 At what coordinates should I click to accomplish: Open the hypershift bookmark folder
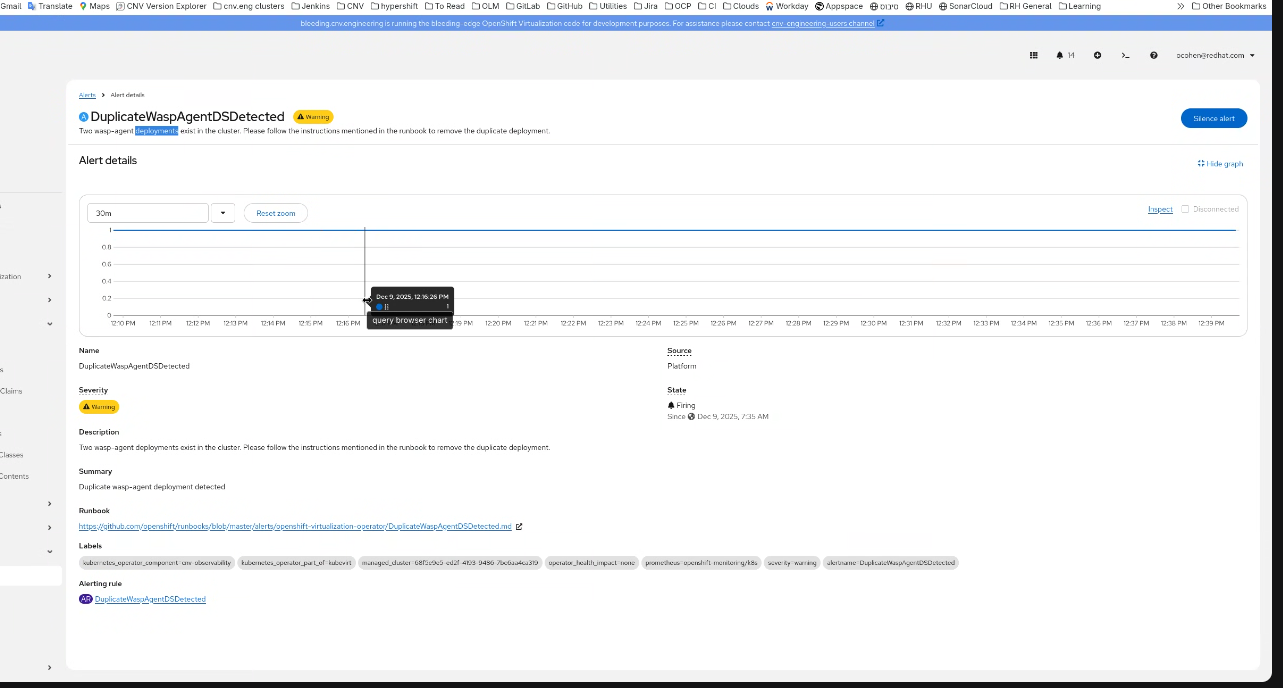pos(394,6)
